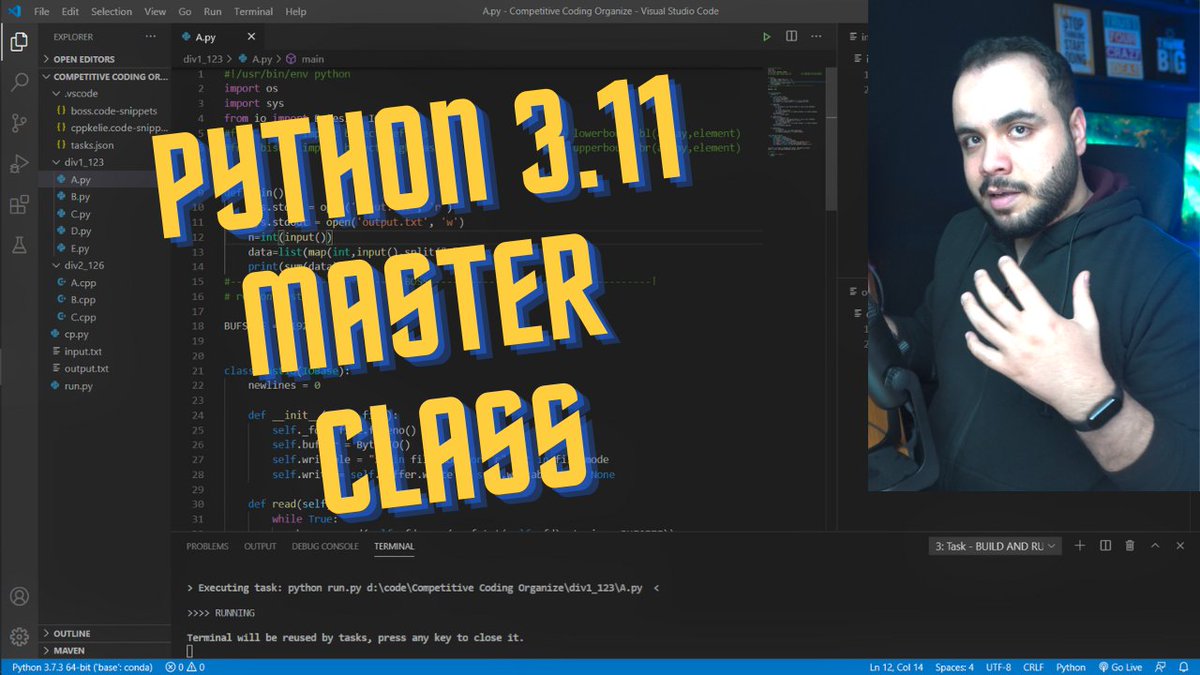Kill terminal with trash icon
The height and width of the screenshot is (675, 1200).
pyautogui.click(x=1130, y=546)
